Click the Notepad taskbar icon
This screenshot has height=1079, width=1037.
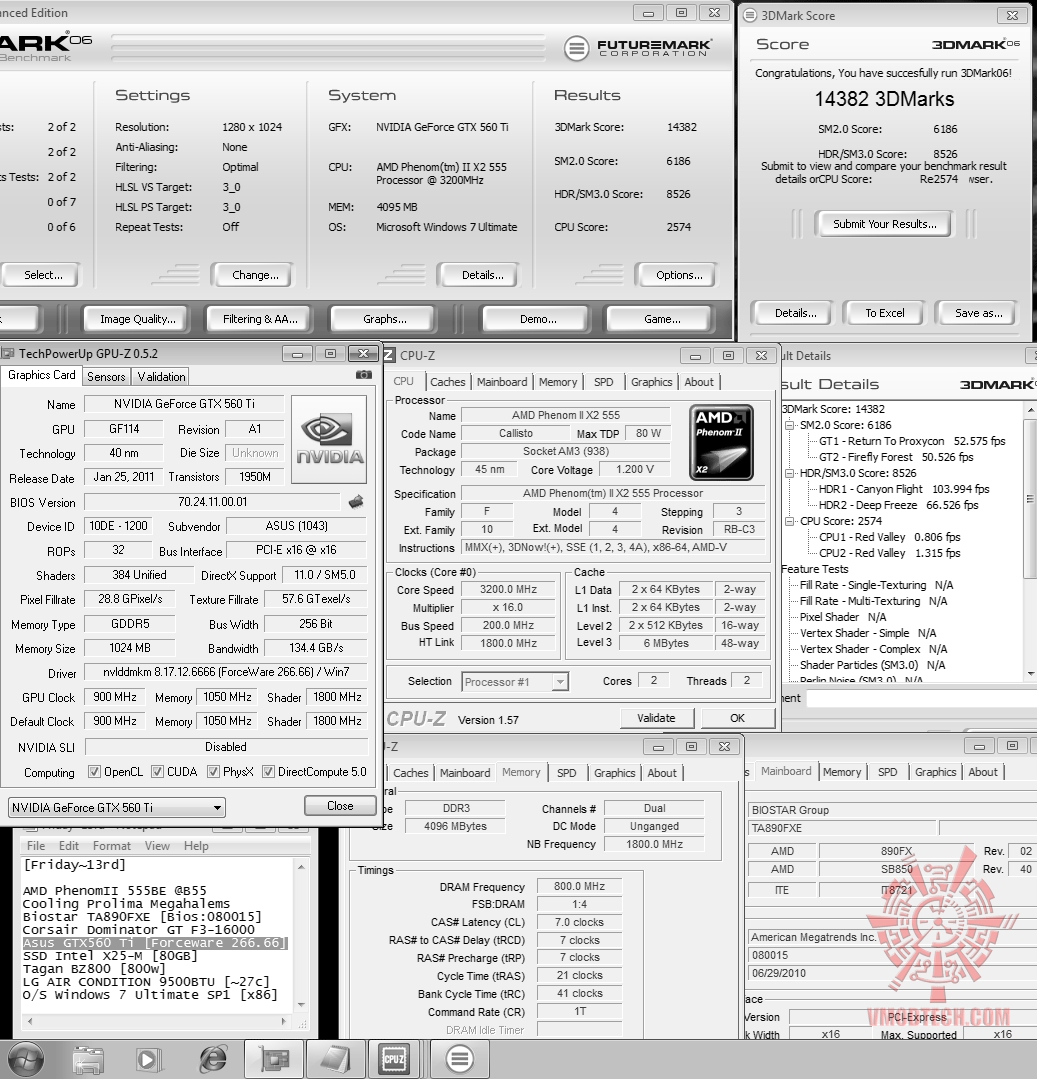tap(336, 1060)
